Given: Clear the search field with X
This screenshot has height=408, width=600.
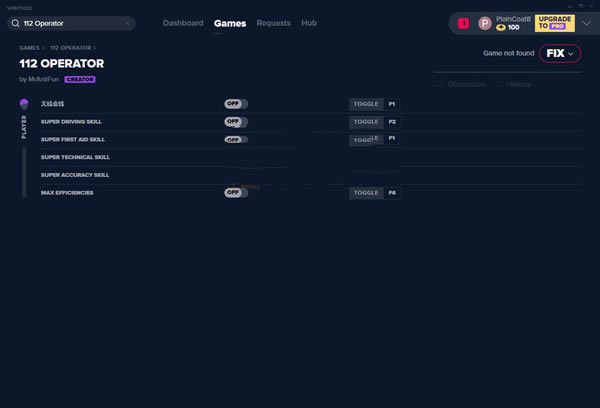Looking at the screenshot, I should click(127, 23).
